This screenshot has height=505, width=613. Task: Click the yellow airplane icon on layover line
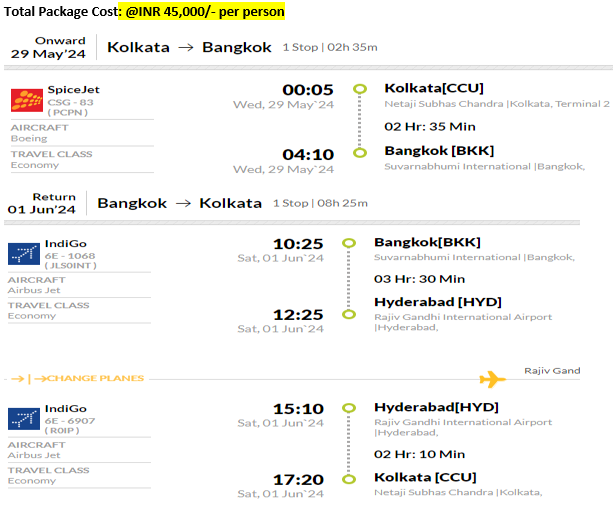[x=493, y=379]
